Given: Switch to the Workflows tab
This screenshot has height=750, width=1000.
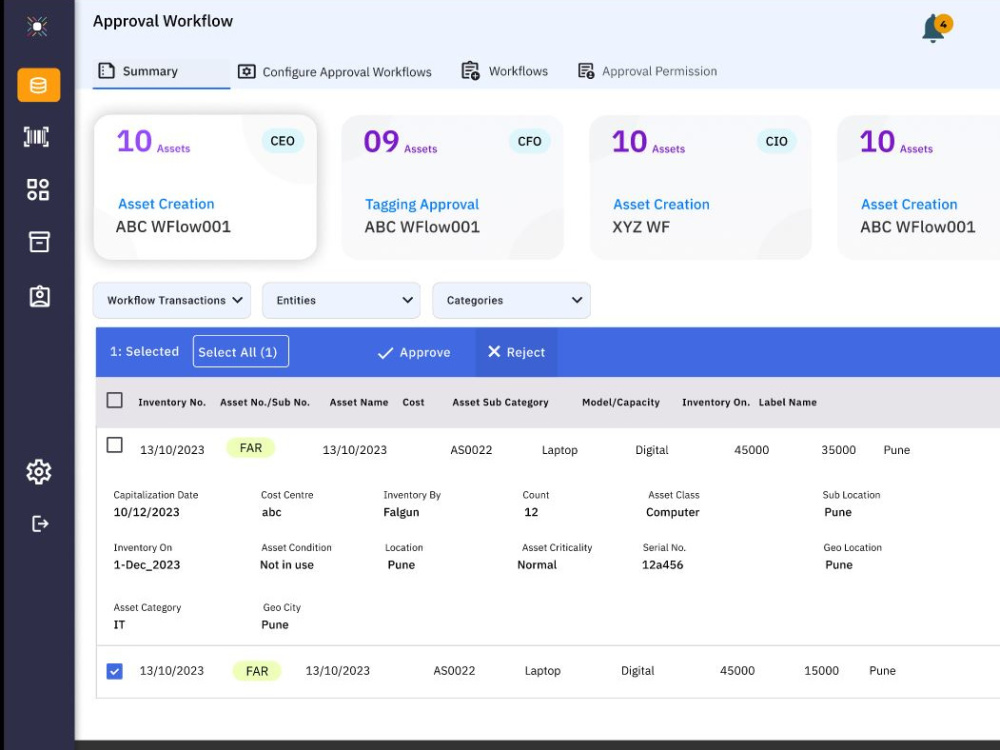Looking at the screenshot, I should pyautogui.click(x=504, y=71).
